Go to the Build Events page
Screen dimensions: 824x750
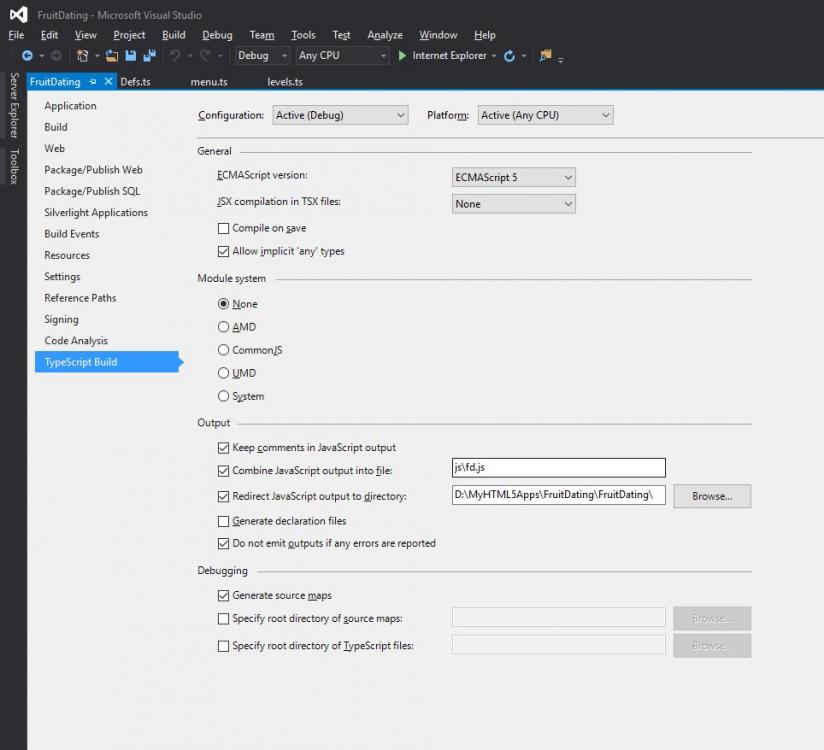click(x=71, y=234)
